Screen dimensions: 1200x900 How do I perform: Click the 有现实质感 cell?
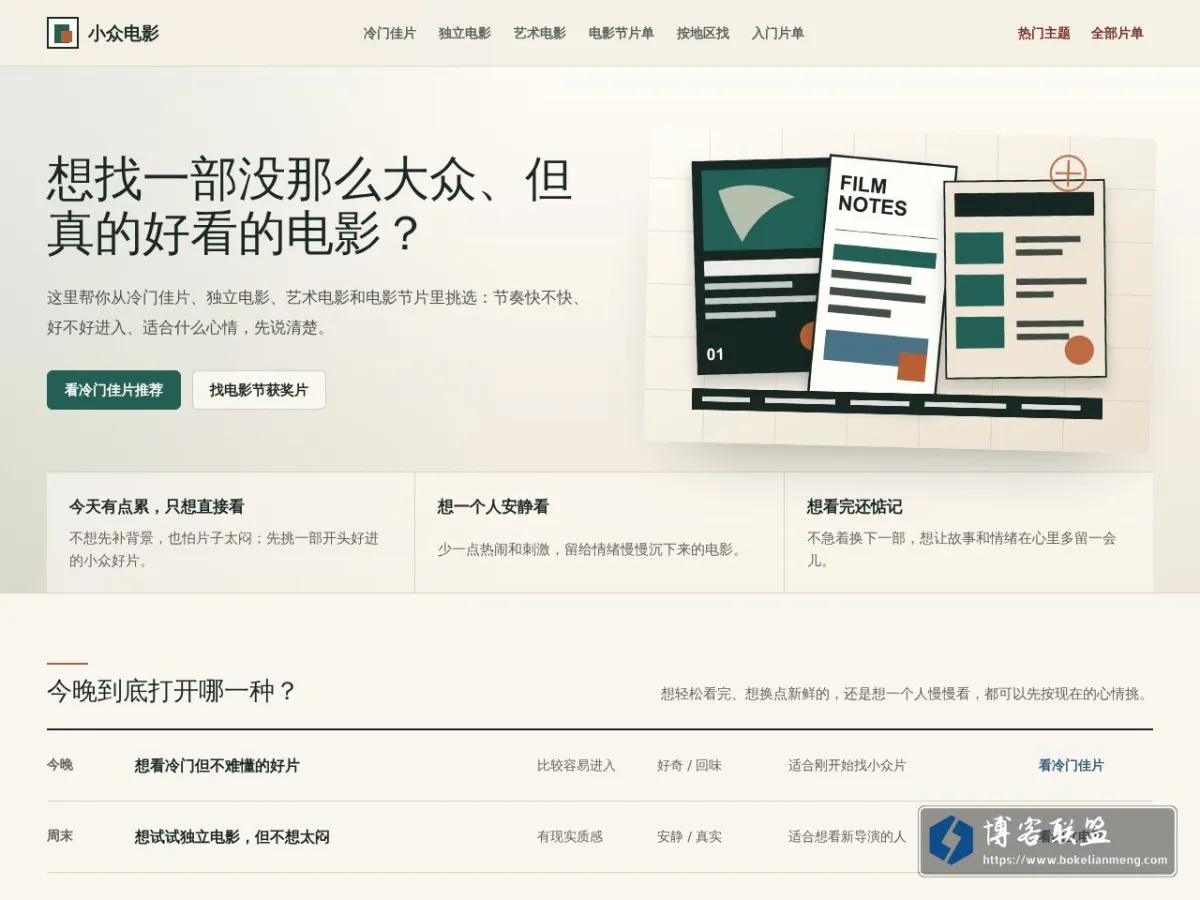pyautogui.click(x=570, y=837)
